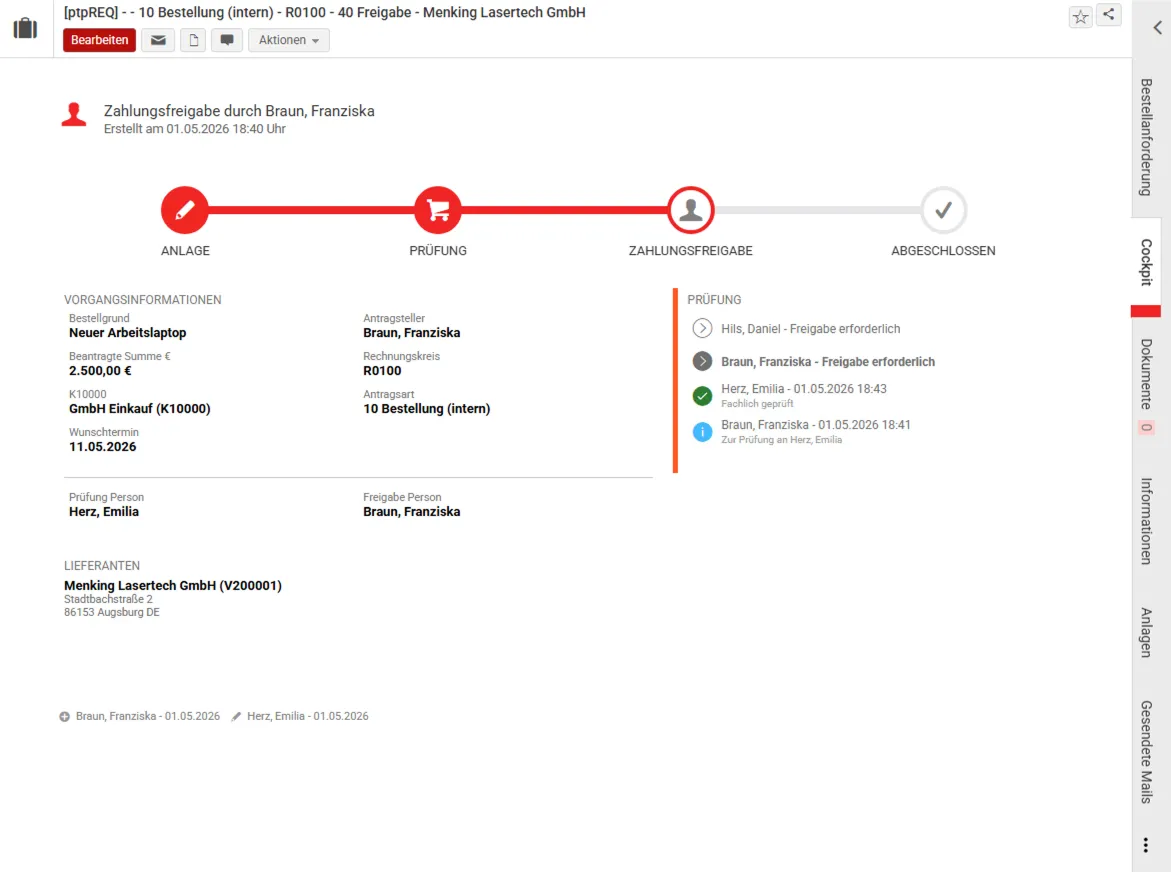Click Rechnungskreis value R0100
The image size is (1171, 872).
click(x=382, y=371)
